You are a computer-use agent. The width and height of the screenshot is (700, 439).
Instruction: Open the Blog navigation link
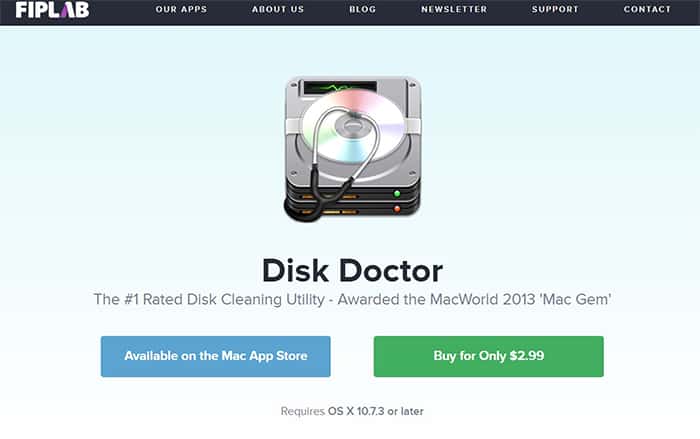click(x=362, y=9)
